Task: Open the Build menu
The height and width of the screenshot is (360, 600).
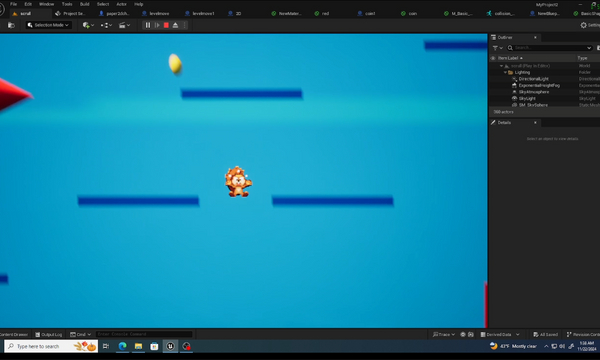Action: pos(85,4)
